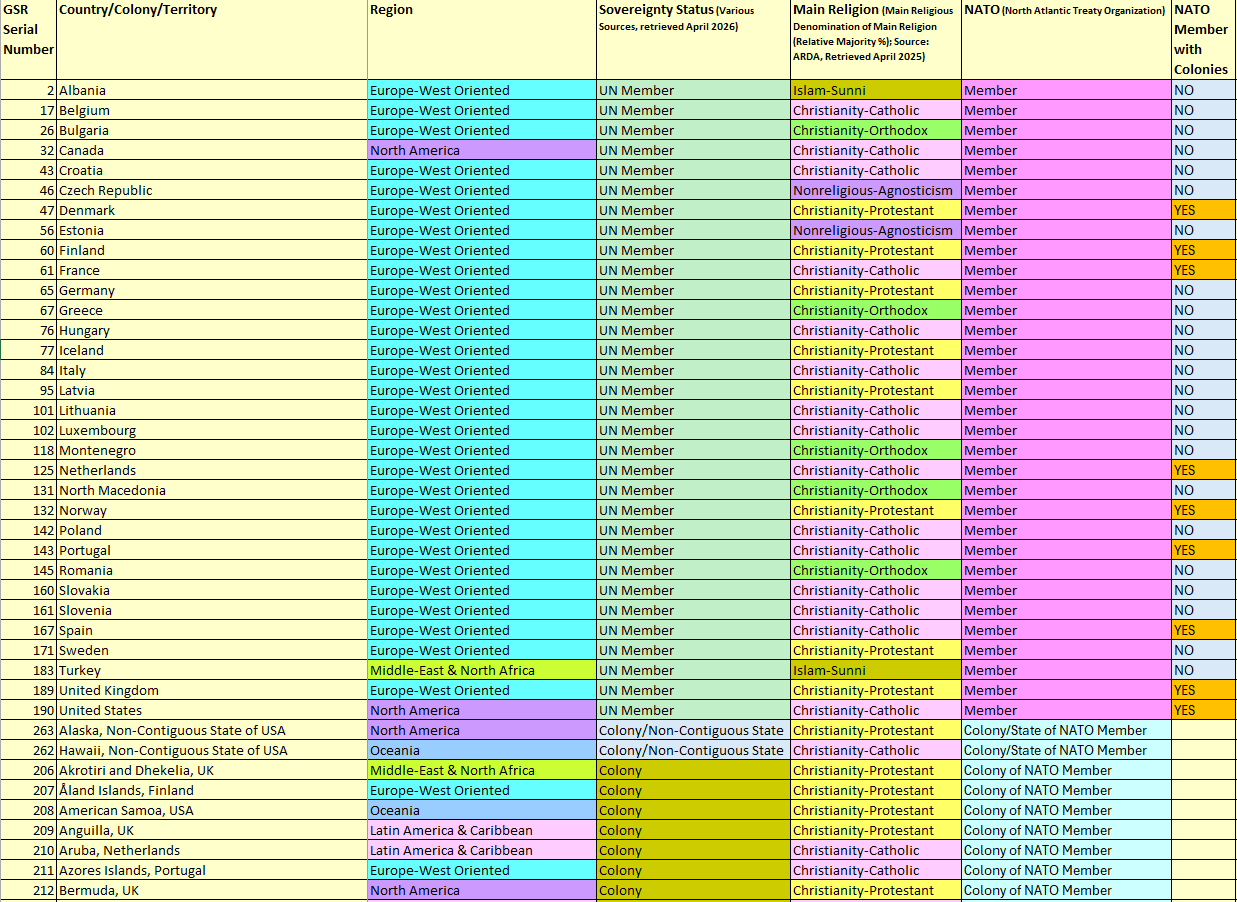The image size is (1237, 902).
Task: Click the Anguilla, UK cell
Action: [x=212, y=830]
